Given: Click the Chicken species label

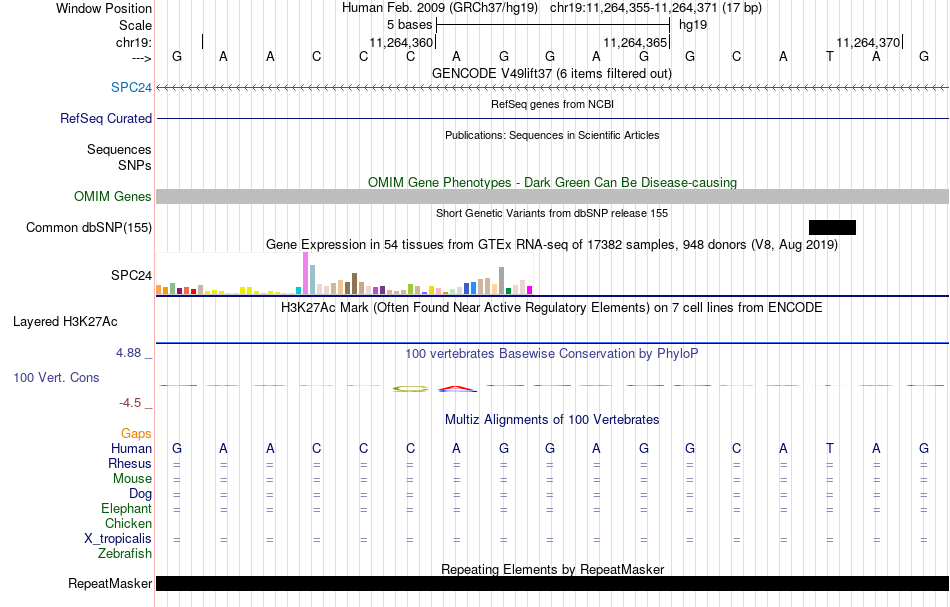Looking at the screenshot, I should click(128, 523).
